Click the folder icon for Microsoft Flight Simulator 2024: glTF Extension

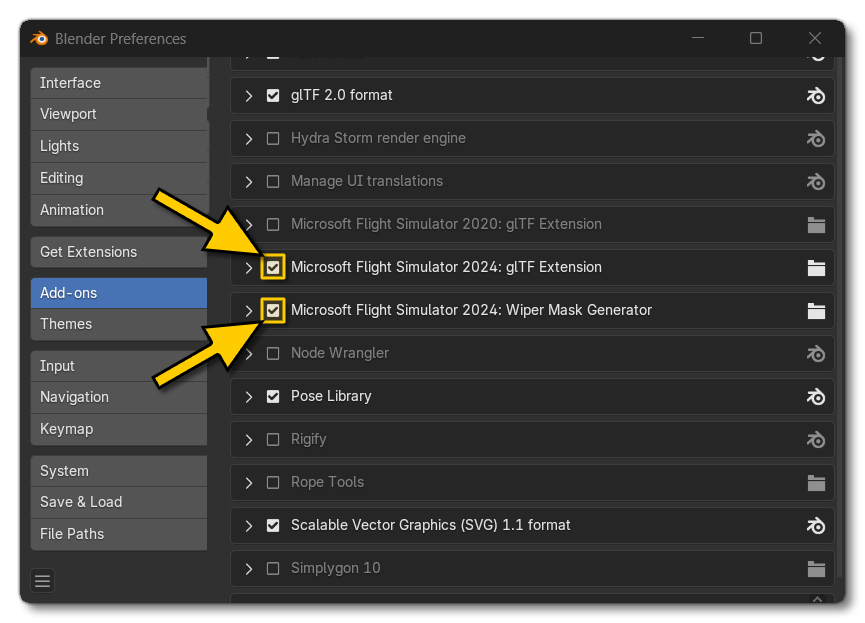[x=816, y=267]
